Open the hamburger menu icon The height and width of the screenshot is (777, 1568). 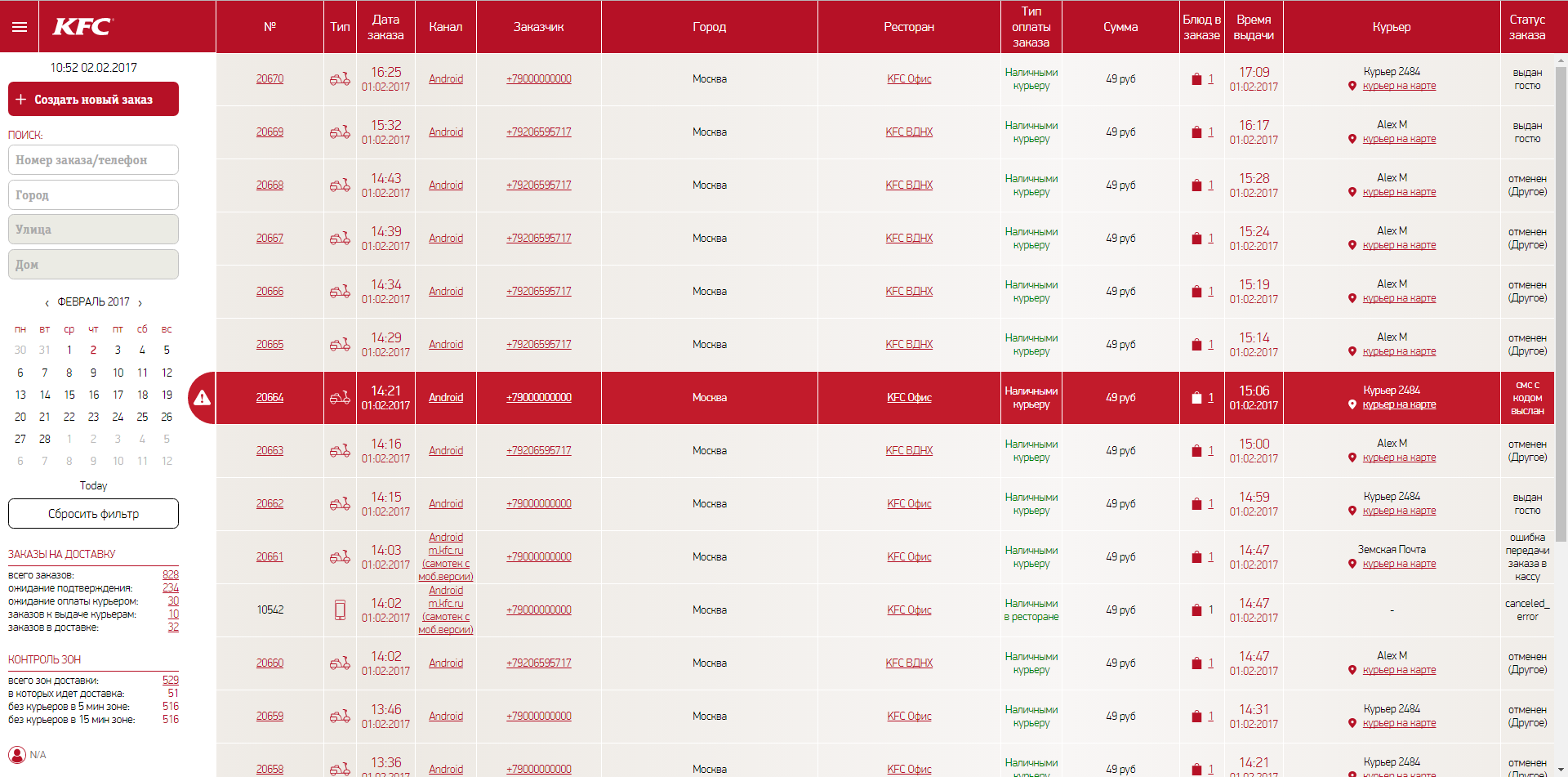click(x=20, y=27)
